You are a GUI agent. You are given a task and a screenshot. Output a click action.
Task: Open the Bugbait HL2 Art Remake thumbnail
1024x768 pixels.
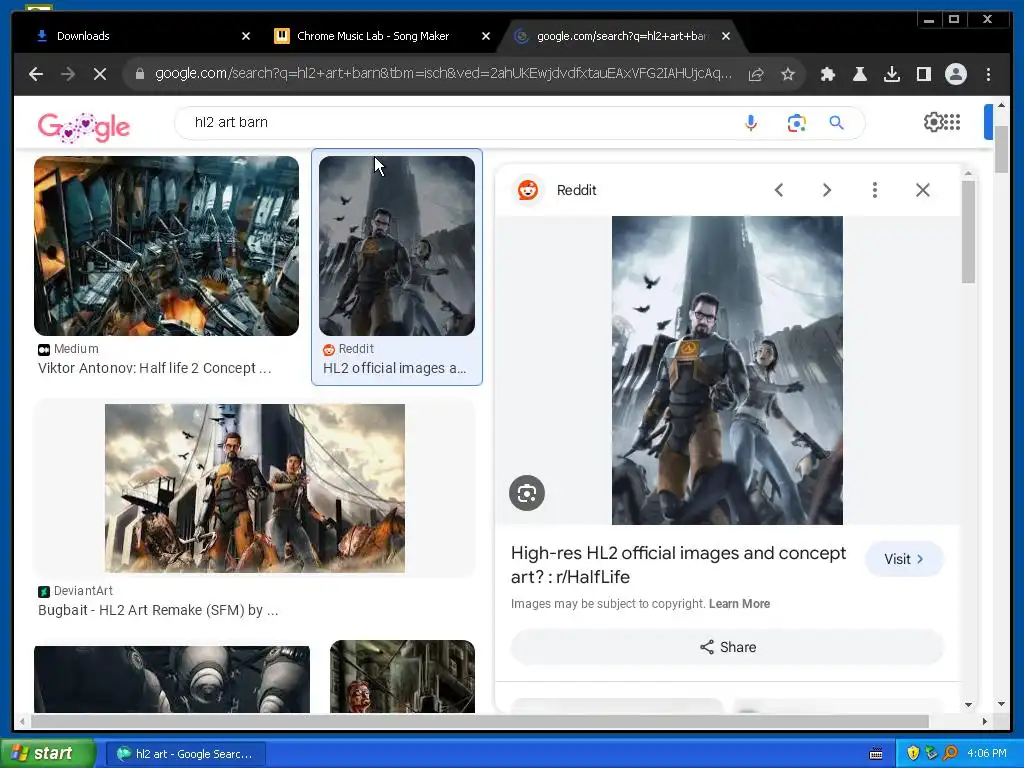(x=255, y=488)
